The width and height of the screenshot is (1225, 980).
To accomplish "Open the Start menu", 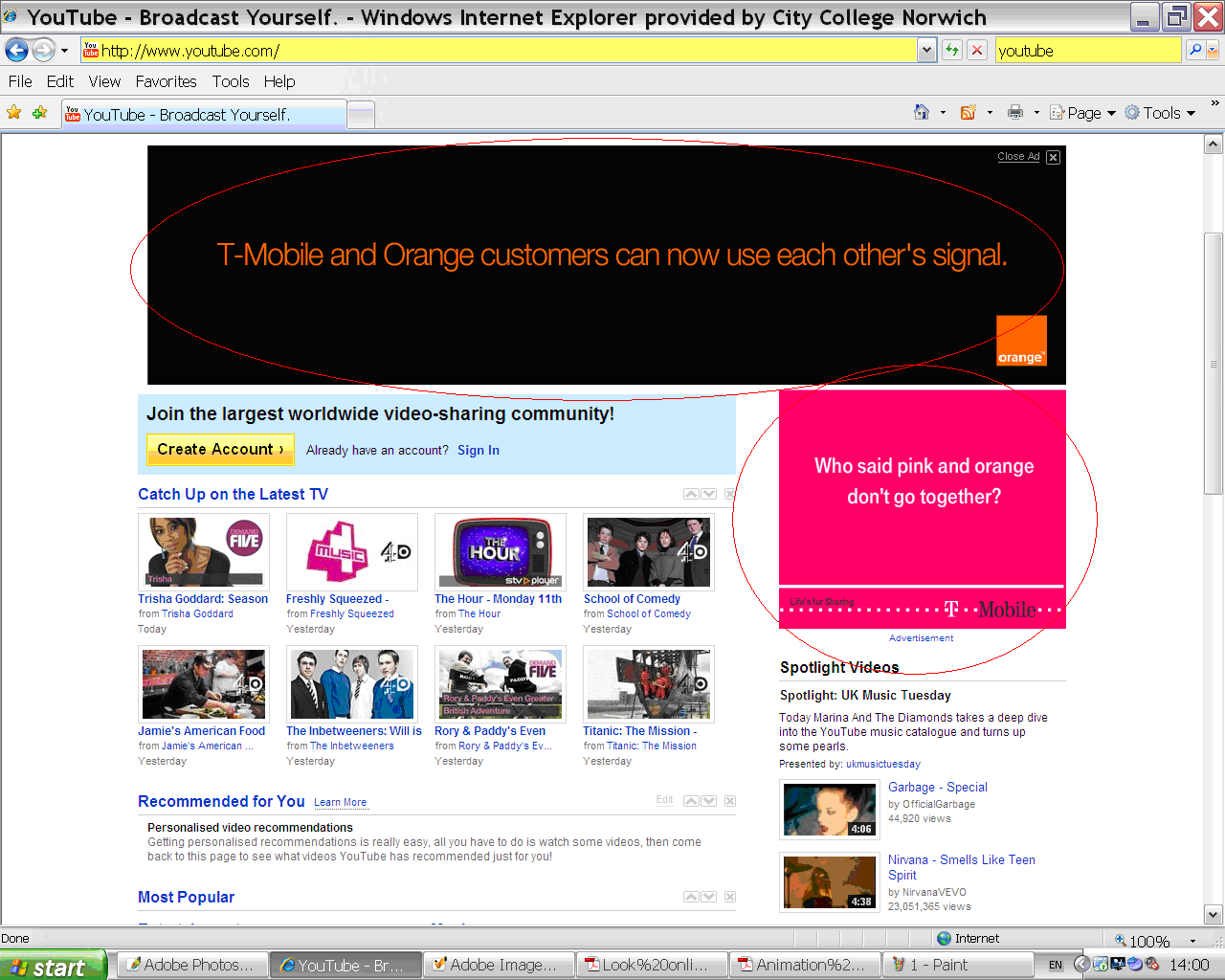I will point(54,967).
